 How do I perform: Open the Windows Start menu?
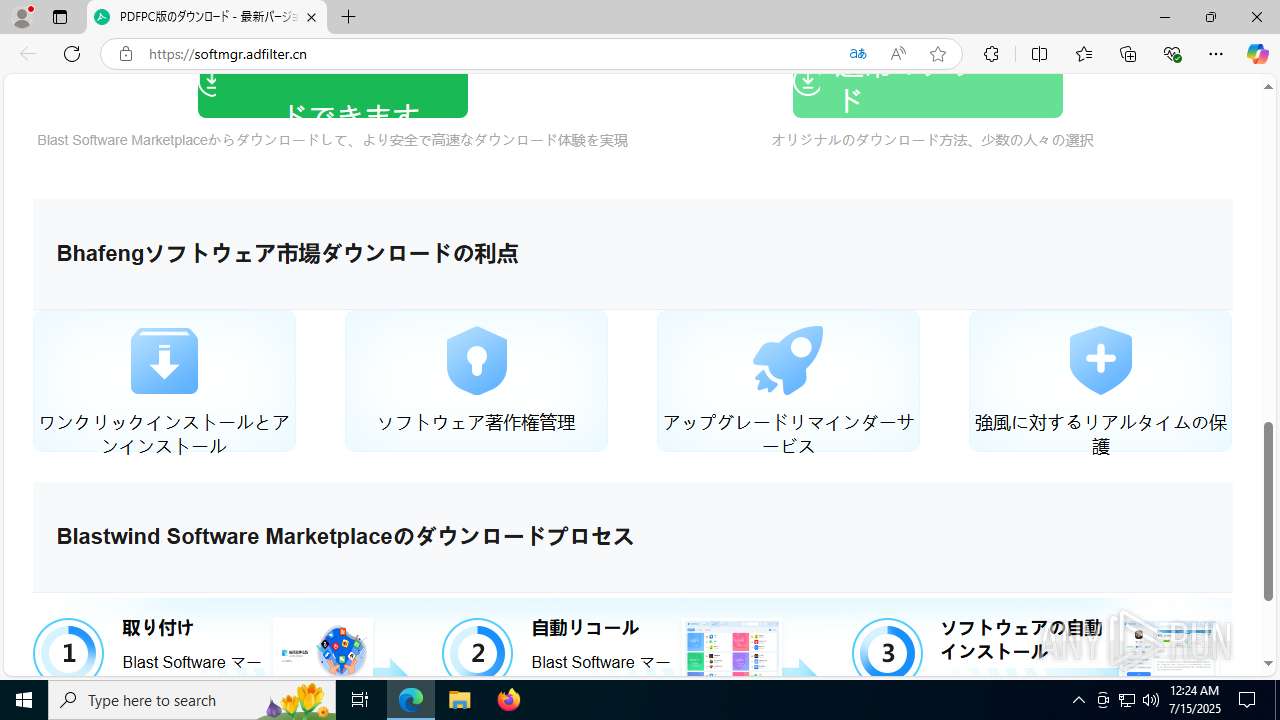[x=24, y=700]
